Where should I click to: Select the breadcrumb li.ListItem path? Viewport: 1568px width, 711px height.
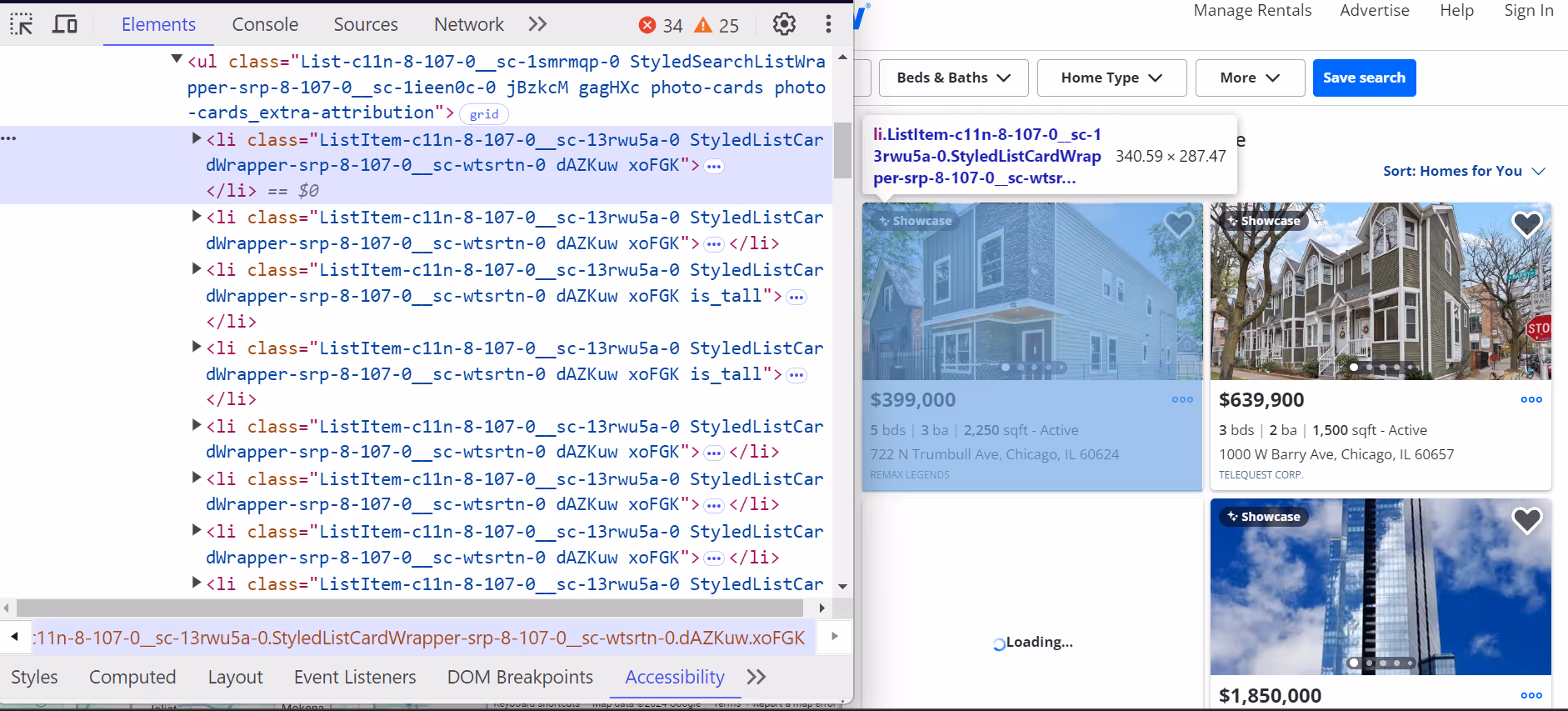[x=419, y=638]
